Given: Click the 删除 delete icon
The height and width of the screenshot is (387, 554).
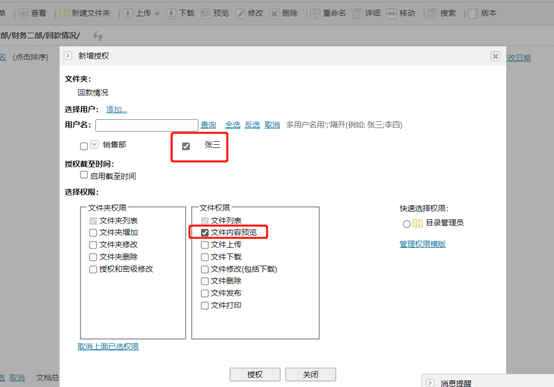Looking at the screenshot, I should pyautogui.click(x=274, y=14).
